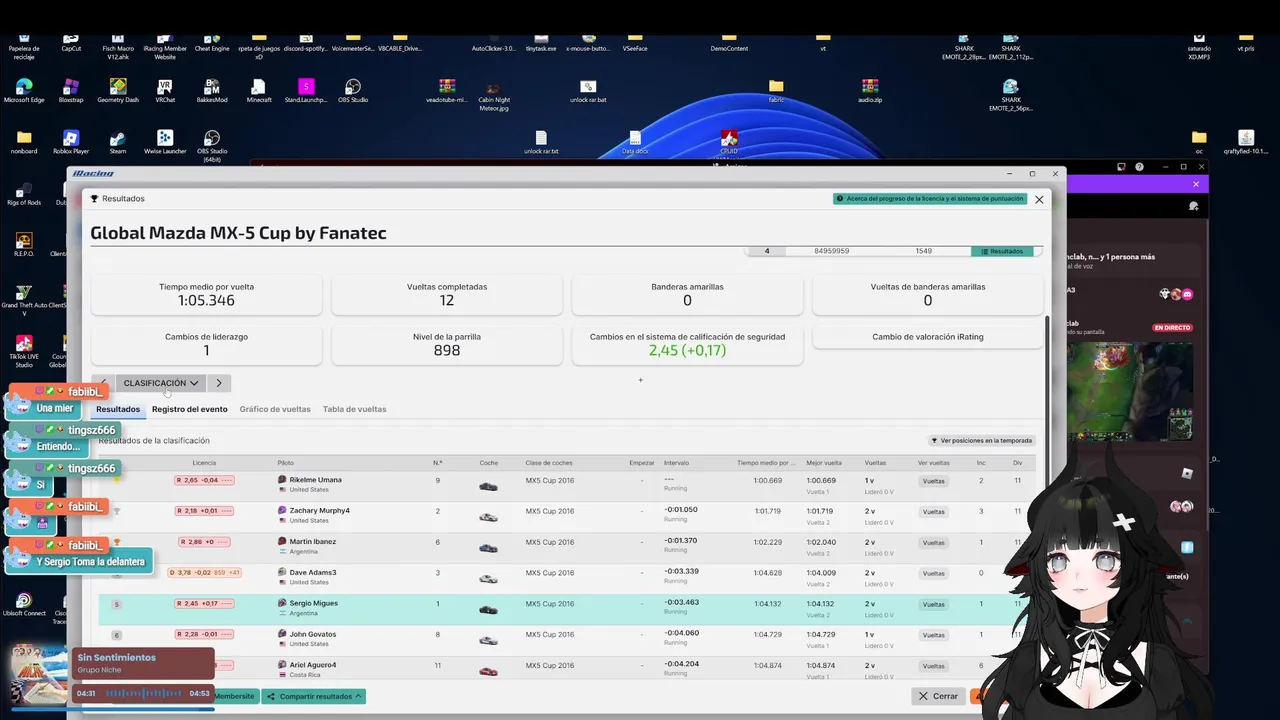Click Vueltas button for Zachary Murphy4
The width and height of the screenshot is (1280, 720).
[933, 512]
